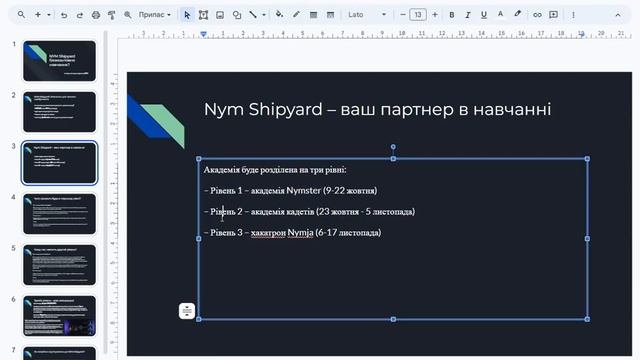Toggle bold formatting
Viewport: 640px width, 360px height.
click(452, 15)
